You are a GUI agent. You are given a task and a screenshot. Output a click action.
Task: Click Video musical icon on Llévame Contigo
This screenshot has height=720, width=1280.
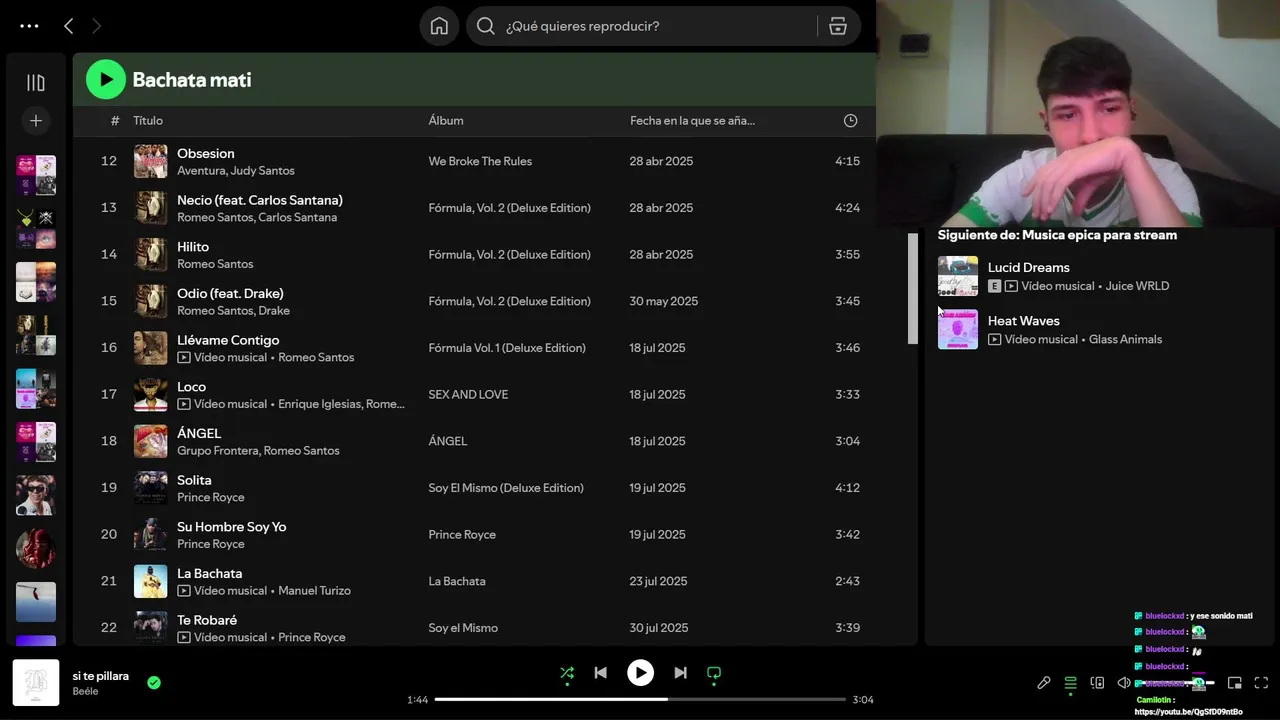coord(184,357)
